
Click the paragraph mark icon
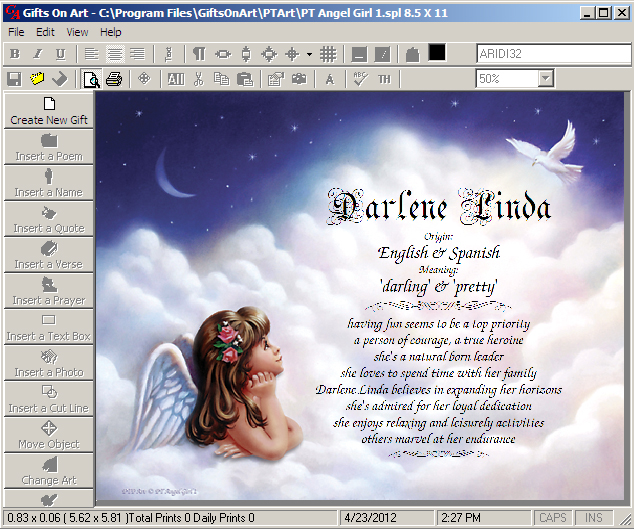click(199, 54)
